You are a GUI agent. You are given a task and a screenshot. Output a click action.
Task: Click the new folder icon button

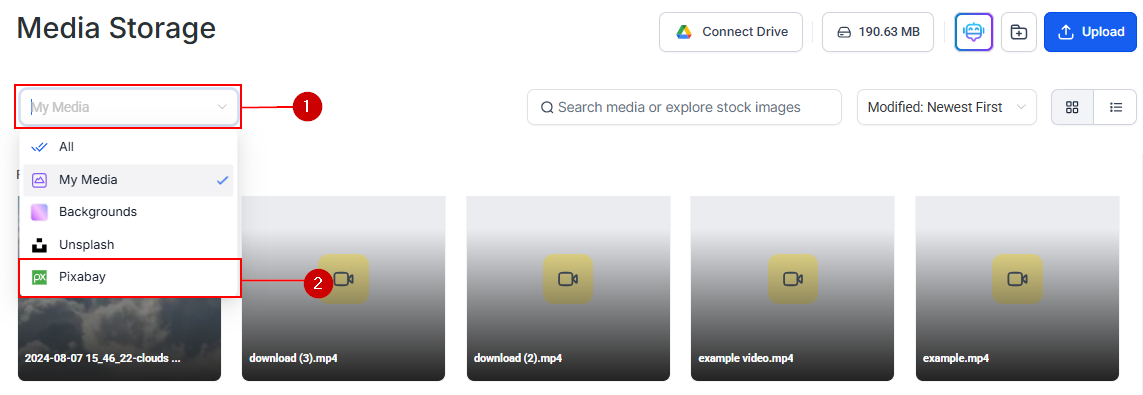[1018, 32]
